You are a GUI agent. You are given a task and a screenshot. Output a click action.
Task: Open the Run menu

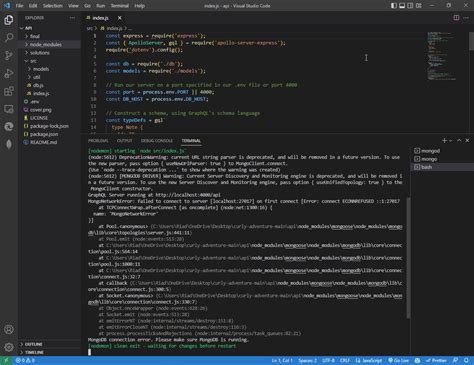pyautogui.click(x=100, y=6)
